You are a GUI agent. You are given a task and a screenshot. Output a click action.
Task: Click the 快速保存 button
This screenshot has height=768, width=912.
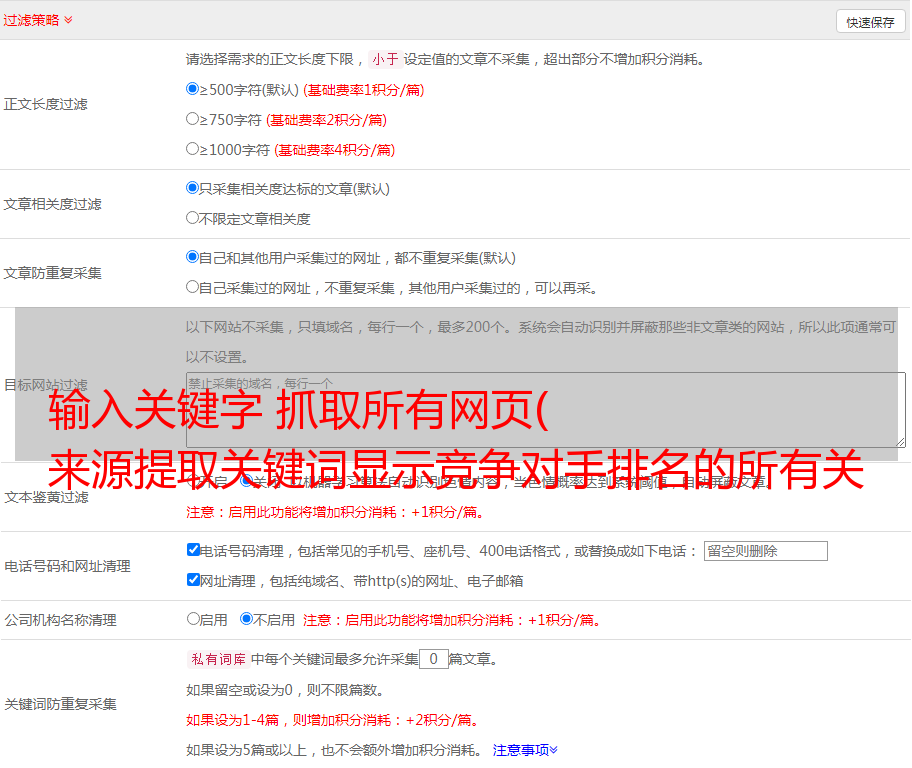870,22
